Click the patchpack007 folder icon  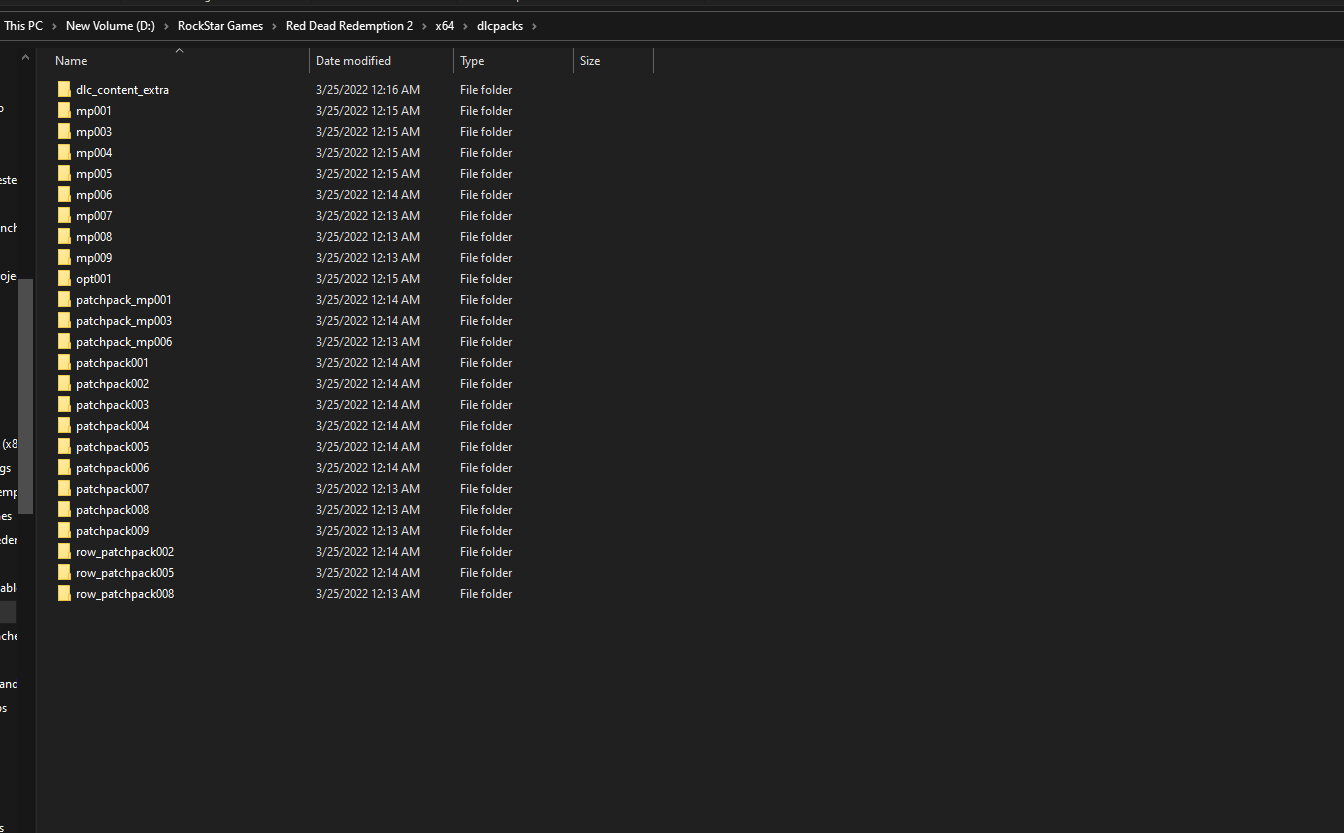coord(64,489)
